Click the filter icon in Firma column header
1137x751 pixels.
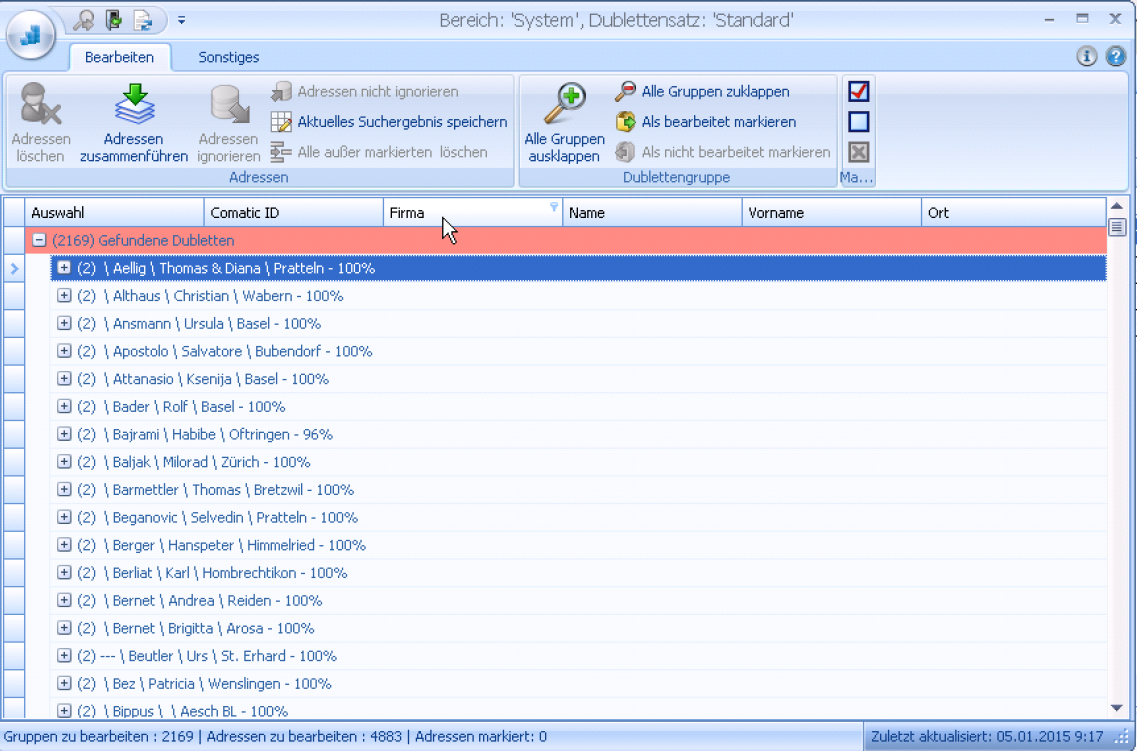click(554, 208)
